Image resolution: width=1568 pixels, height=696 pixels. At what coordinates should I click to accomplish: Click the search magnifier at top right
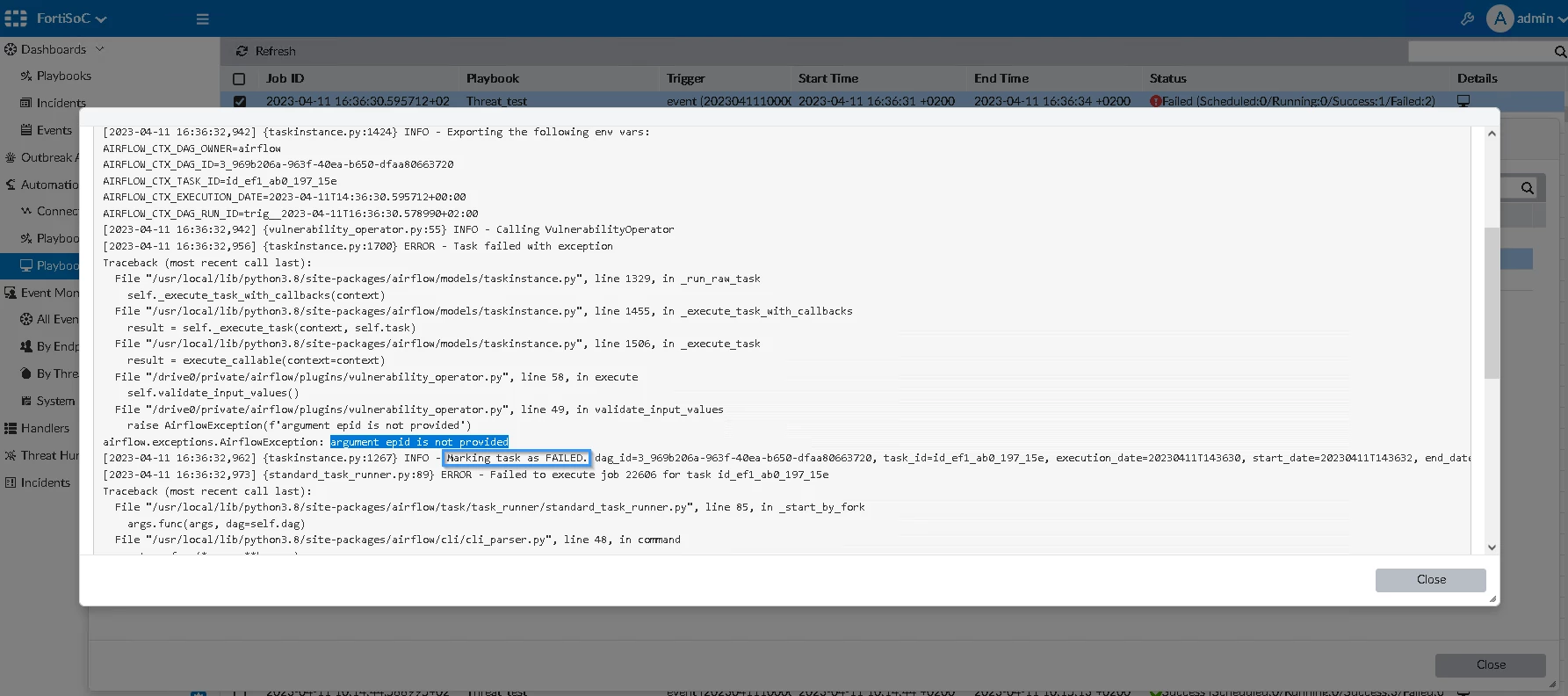[x=1560, y=52]
